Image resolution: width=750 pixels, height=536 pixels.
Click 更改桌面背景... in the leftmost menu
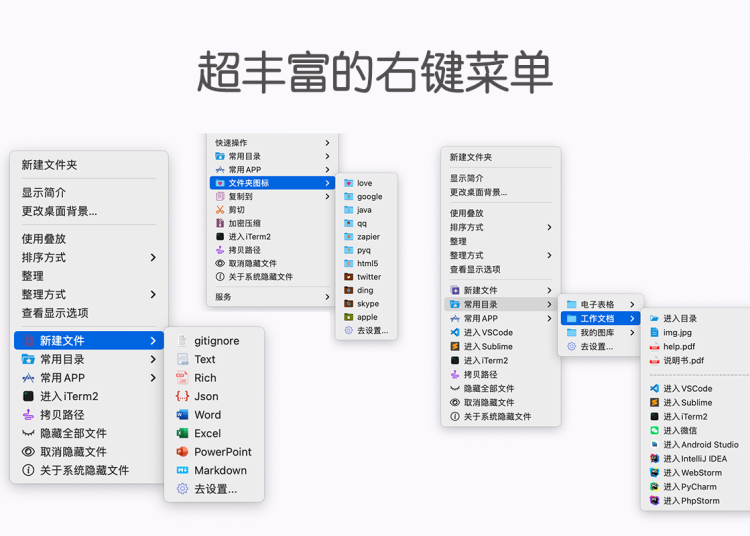click(59, 211)
